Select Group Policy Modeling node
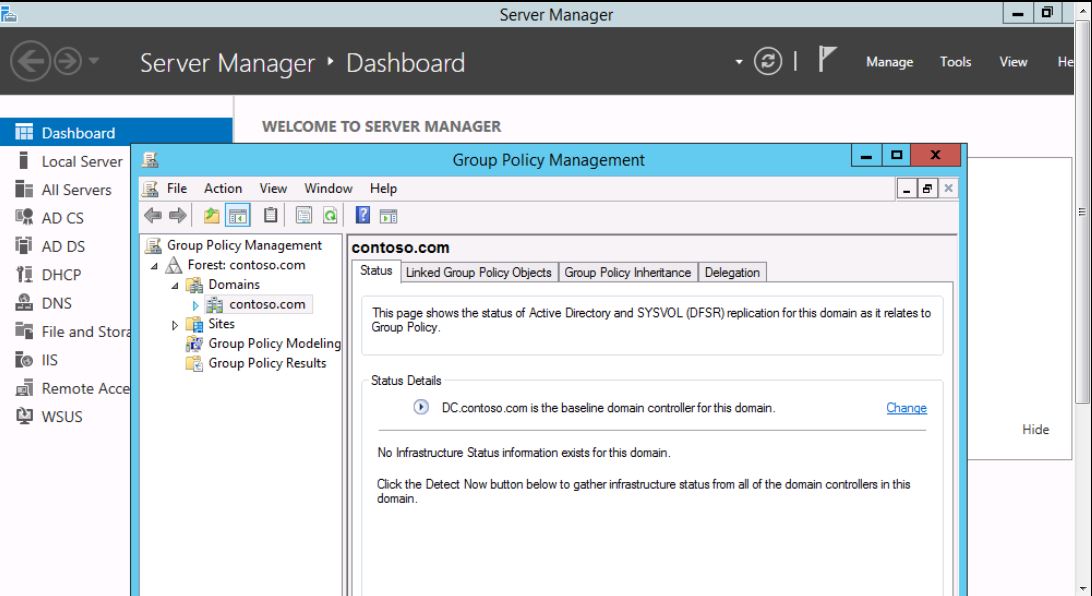1092x596 pixels. (x=274, y=343)
